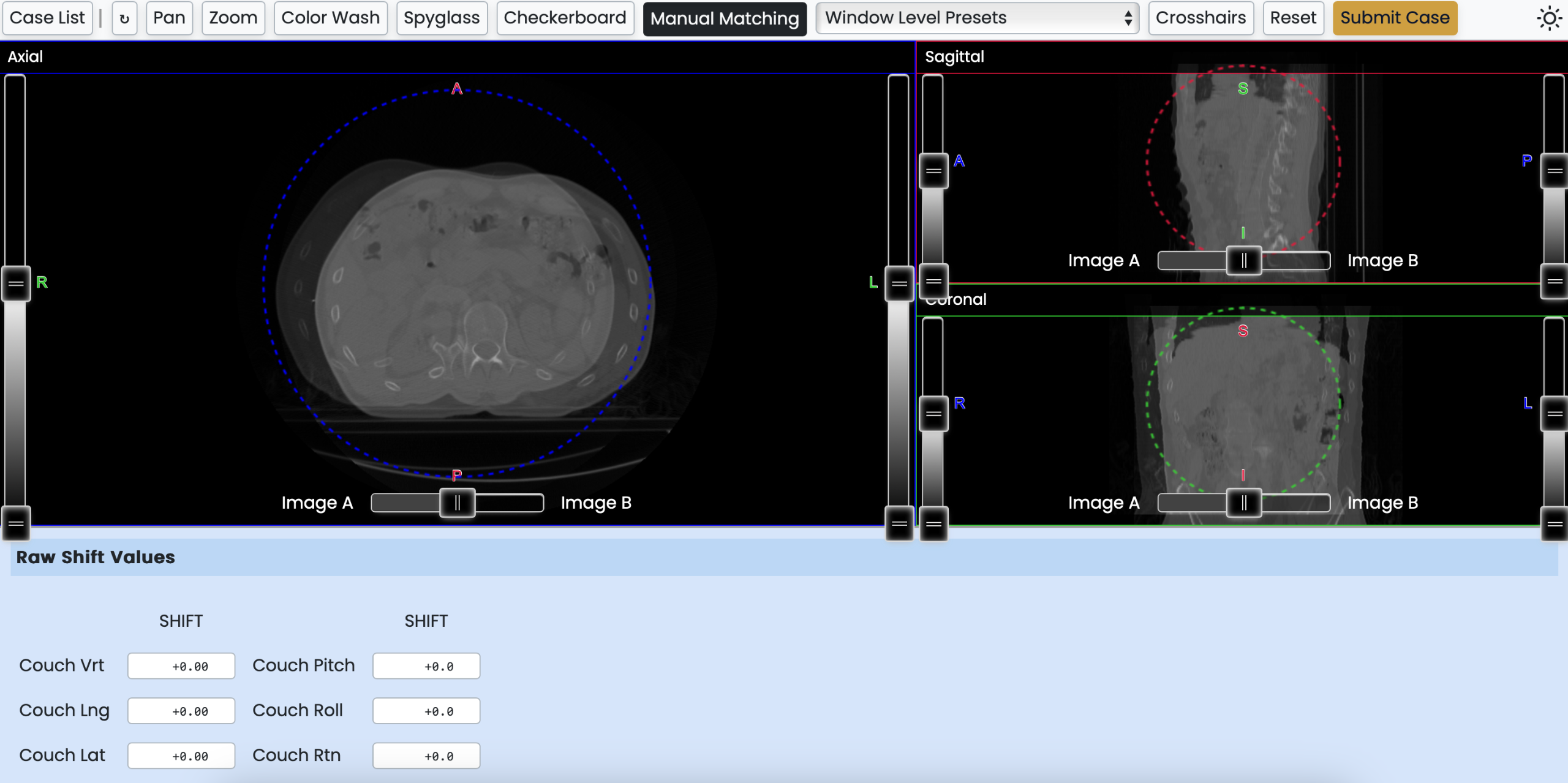Click the 'Couch Pitch' label
Viewport: 1568px width, 783px height.
[x=304, y=665]
